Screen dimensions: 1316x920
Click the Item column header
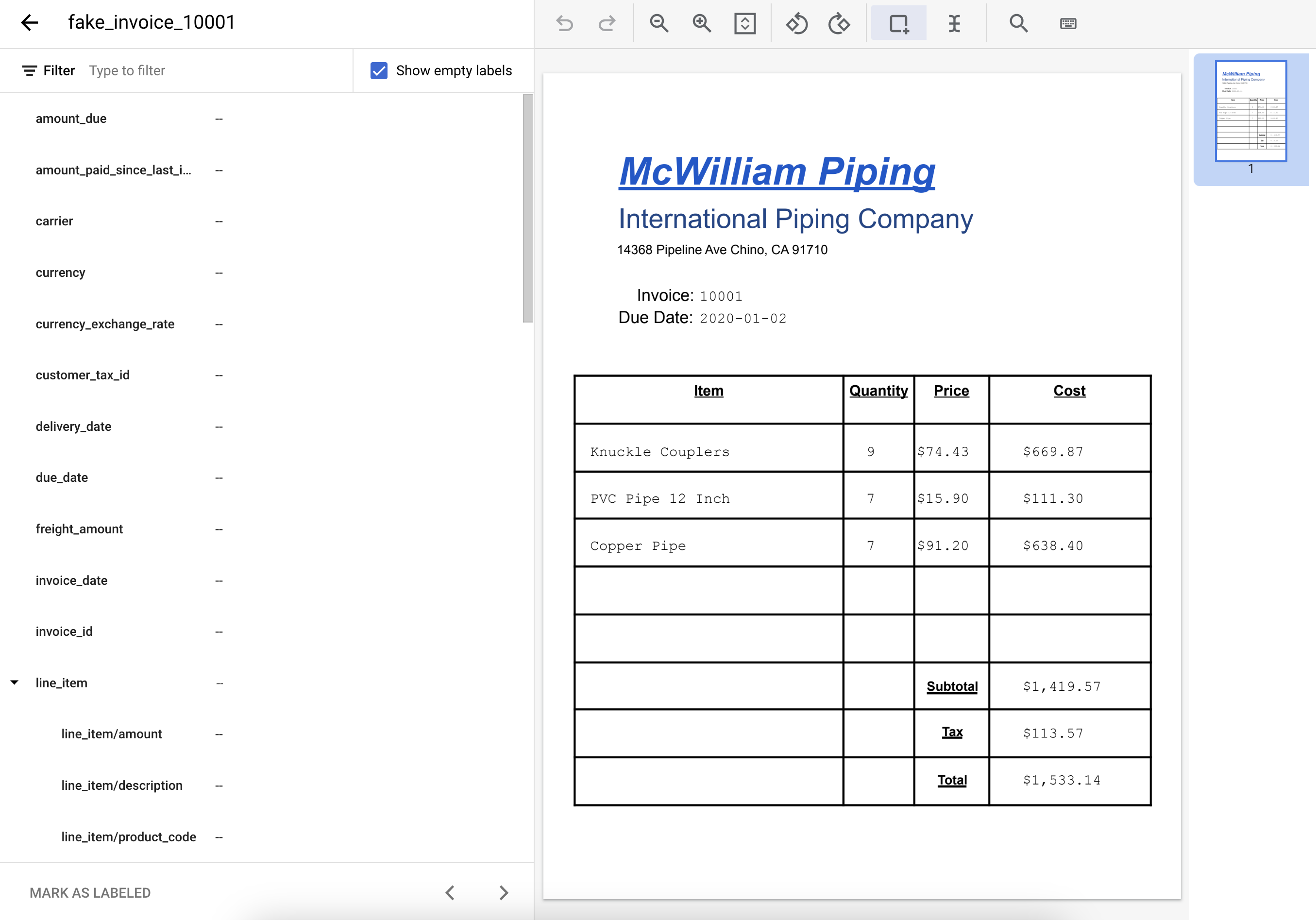click(709, 391)
